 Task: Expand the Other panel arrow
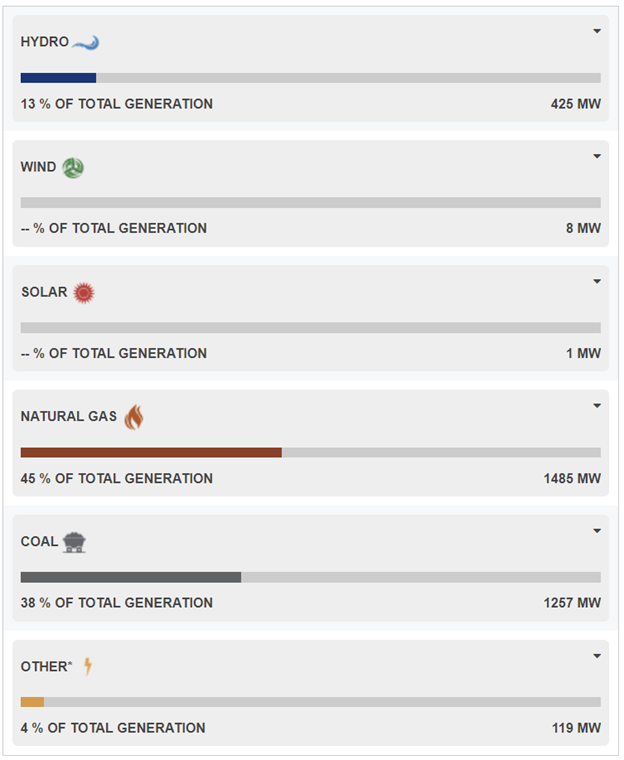point(597,656)
